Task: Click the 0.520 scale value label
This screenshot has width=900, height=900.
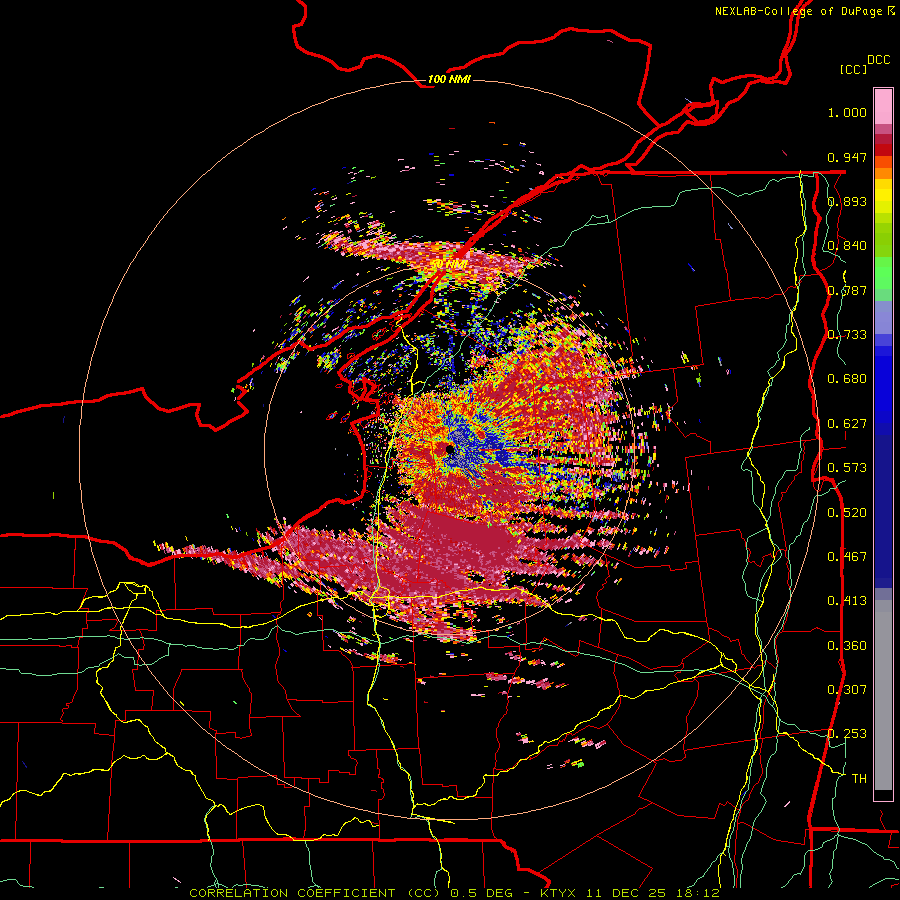Action: (847, 513)
